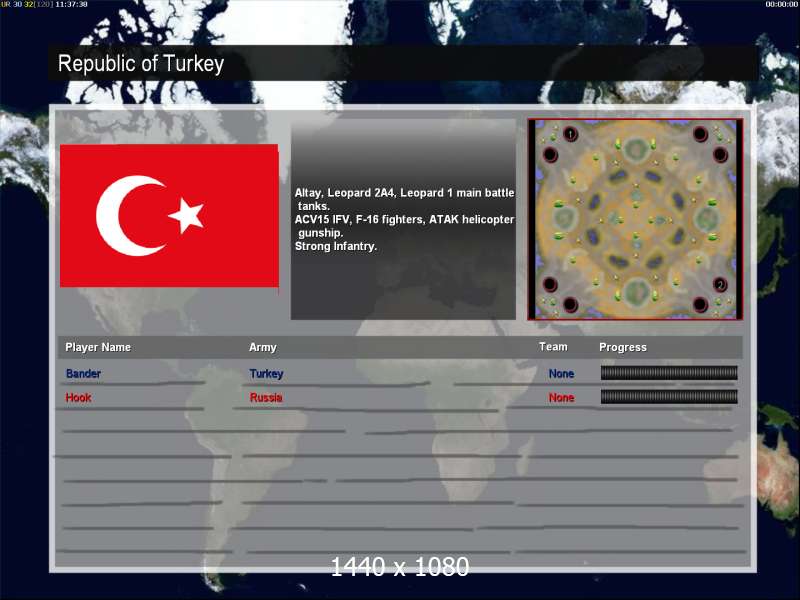This screenshot has width=800, height=600.
Task: Click the Team column header
Action: 553,347
